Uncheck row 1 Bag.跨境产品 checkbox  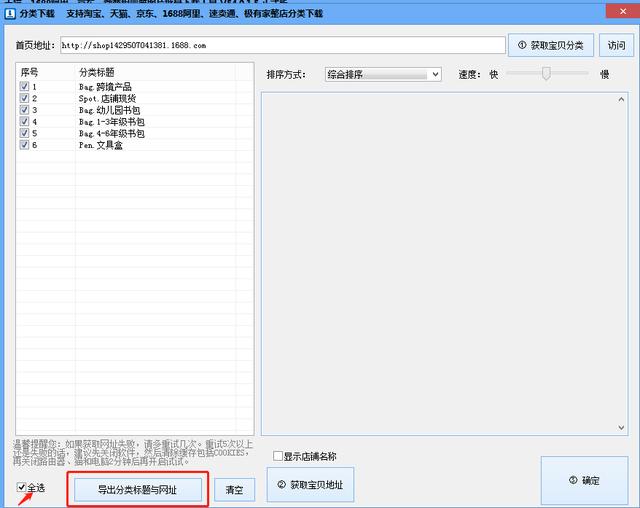(24, 87)
